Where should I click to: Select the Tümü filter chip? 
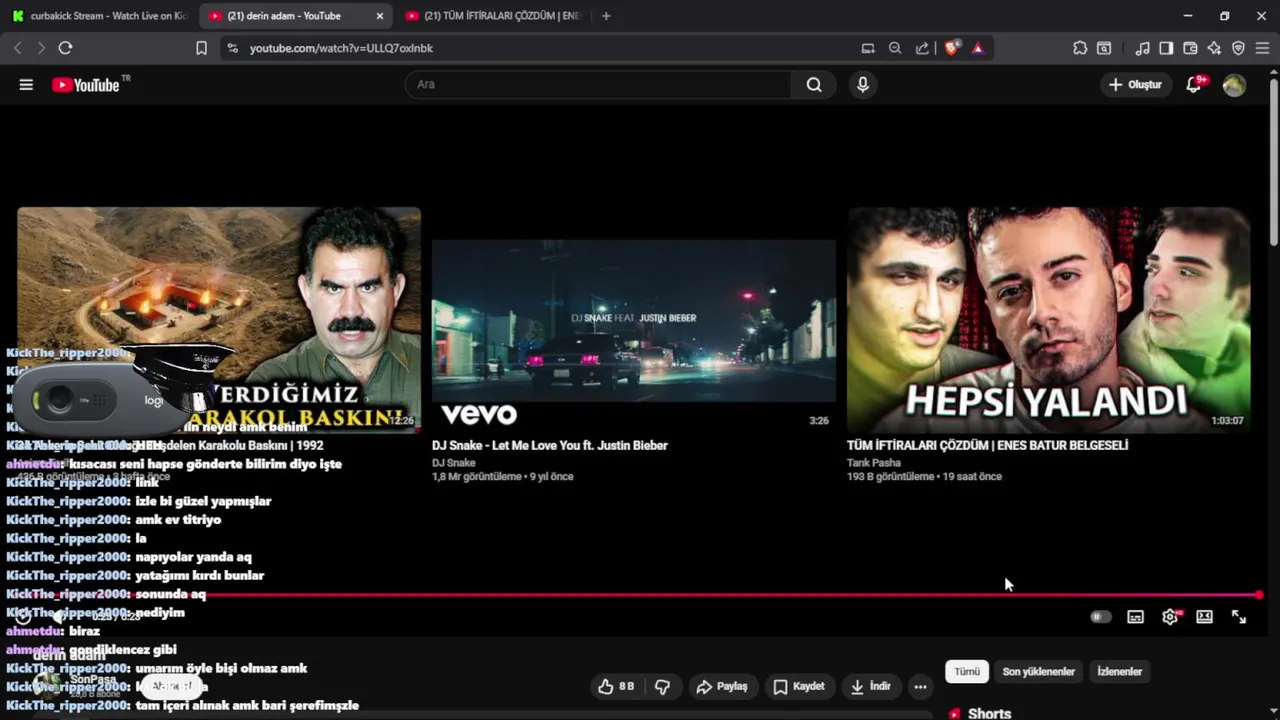(967, 672)
